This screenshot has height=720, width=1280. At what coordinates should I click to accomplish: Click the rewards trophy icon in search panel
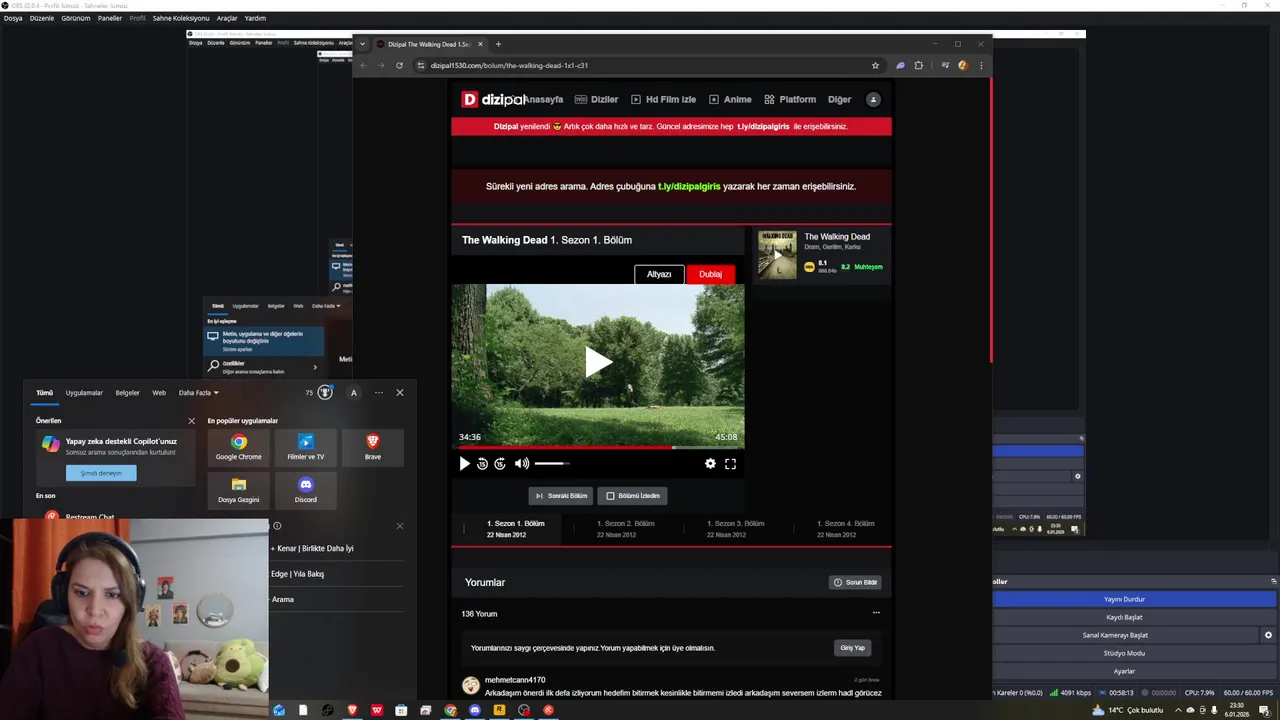(325, 393)
